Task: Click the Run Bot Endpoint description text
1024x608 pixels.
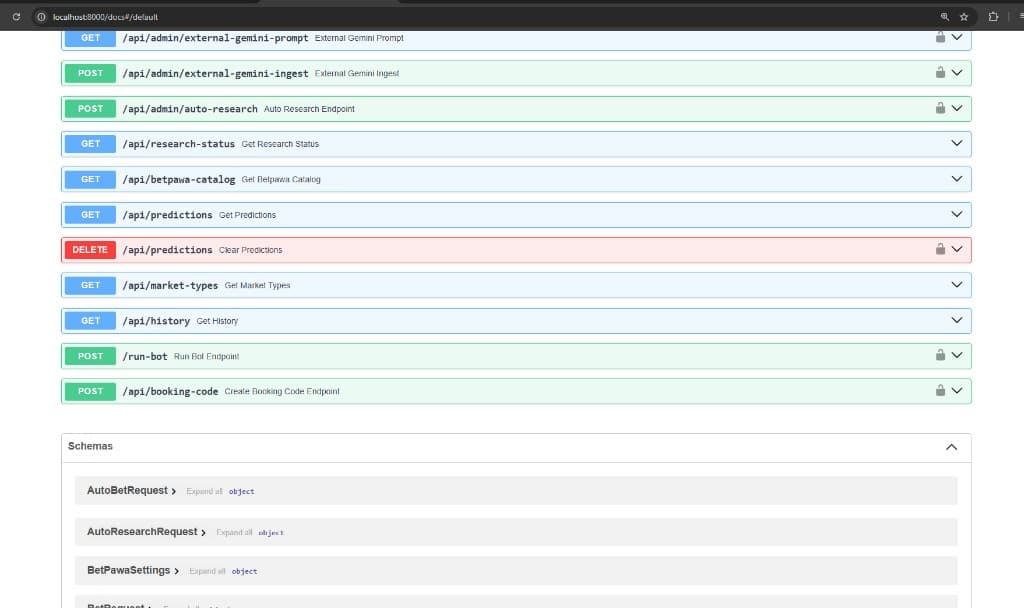Action: 206,357
